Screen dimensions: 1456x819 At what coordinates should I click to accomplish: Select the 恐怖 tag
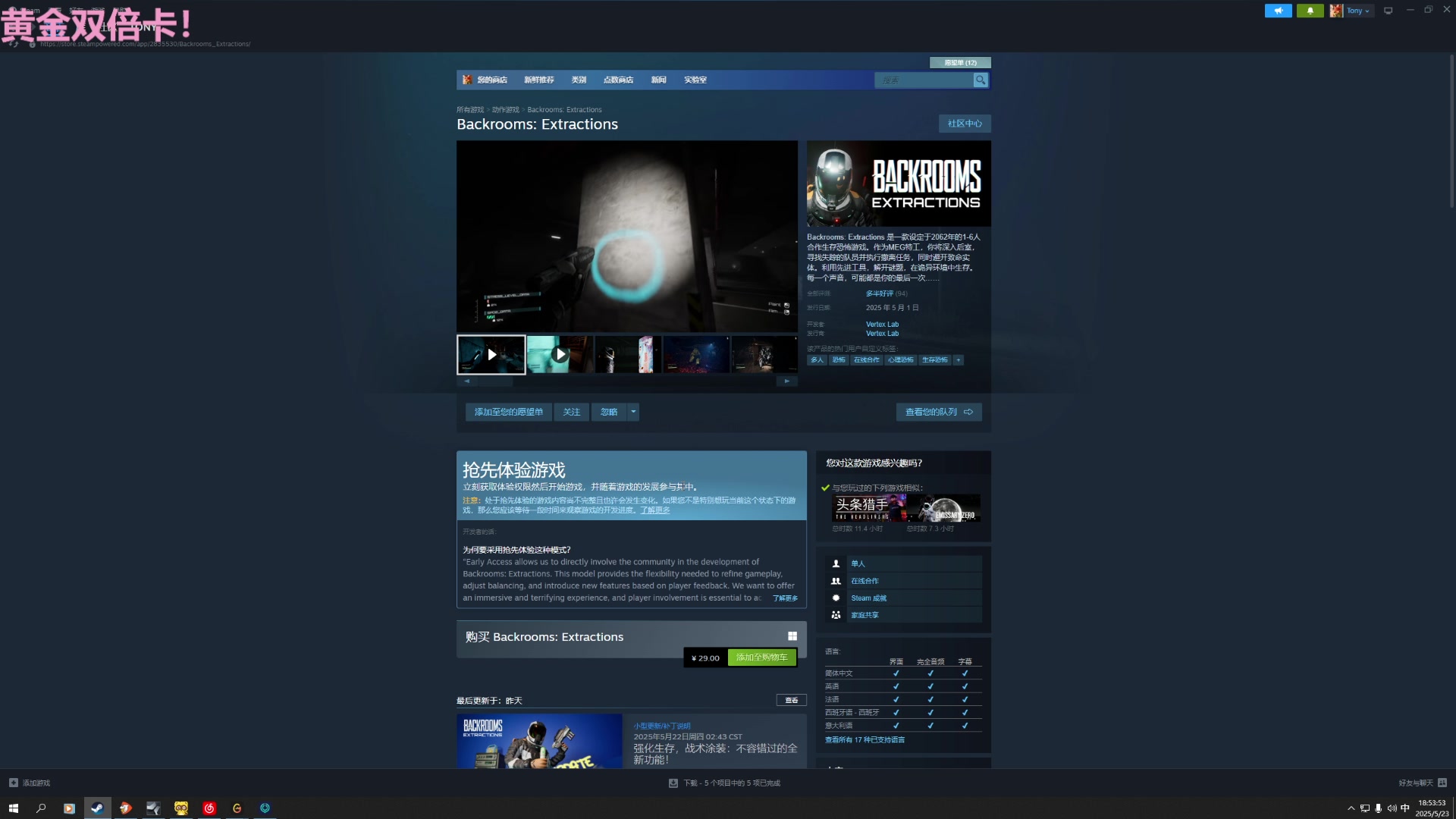pos(838,360)
